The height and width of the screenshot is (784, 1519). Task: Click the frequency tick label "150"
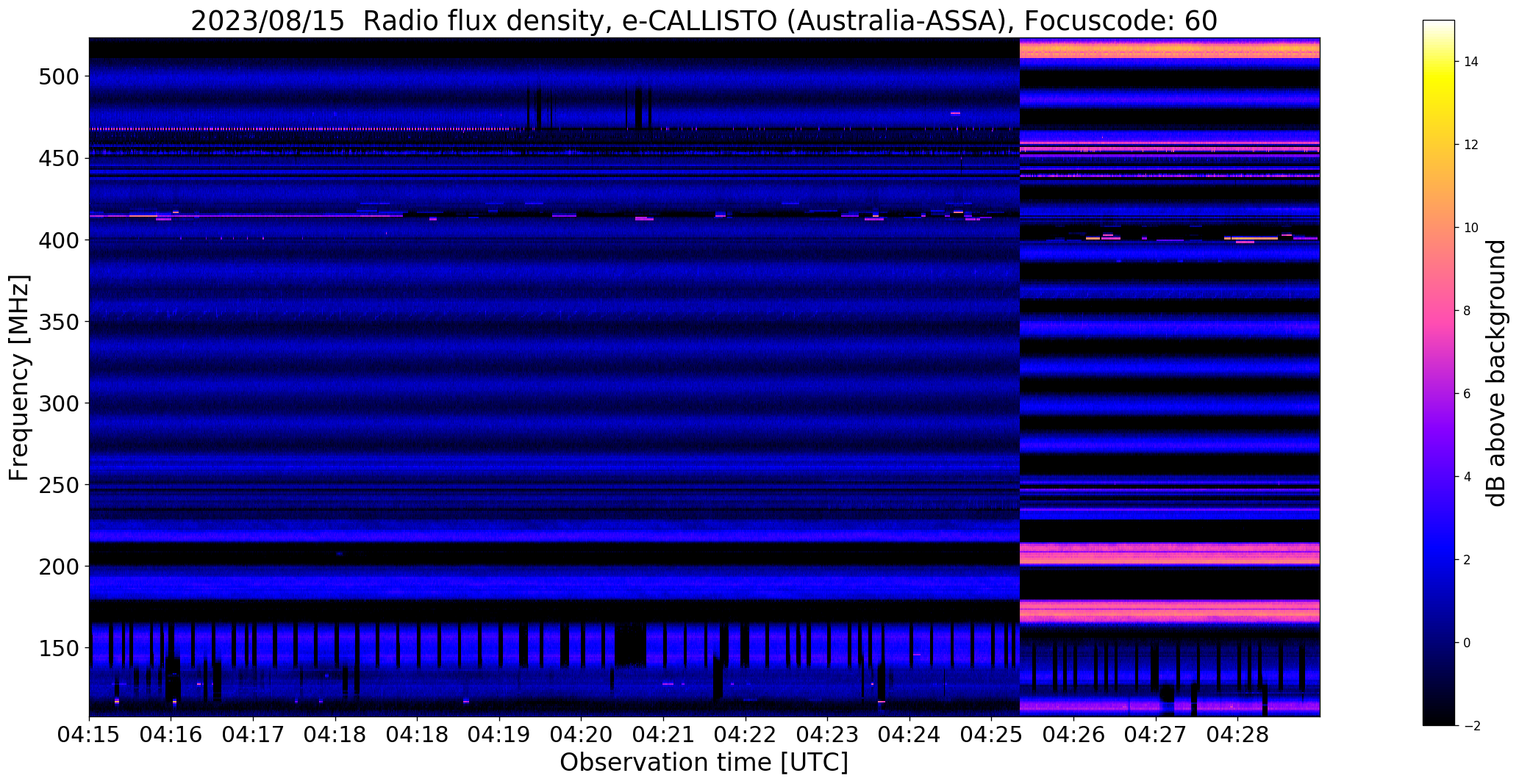point(61,648)
